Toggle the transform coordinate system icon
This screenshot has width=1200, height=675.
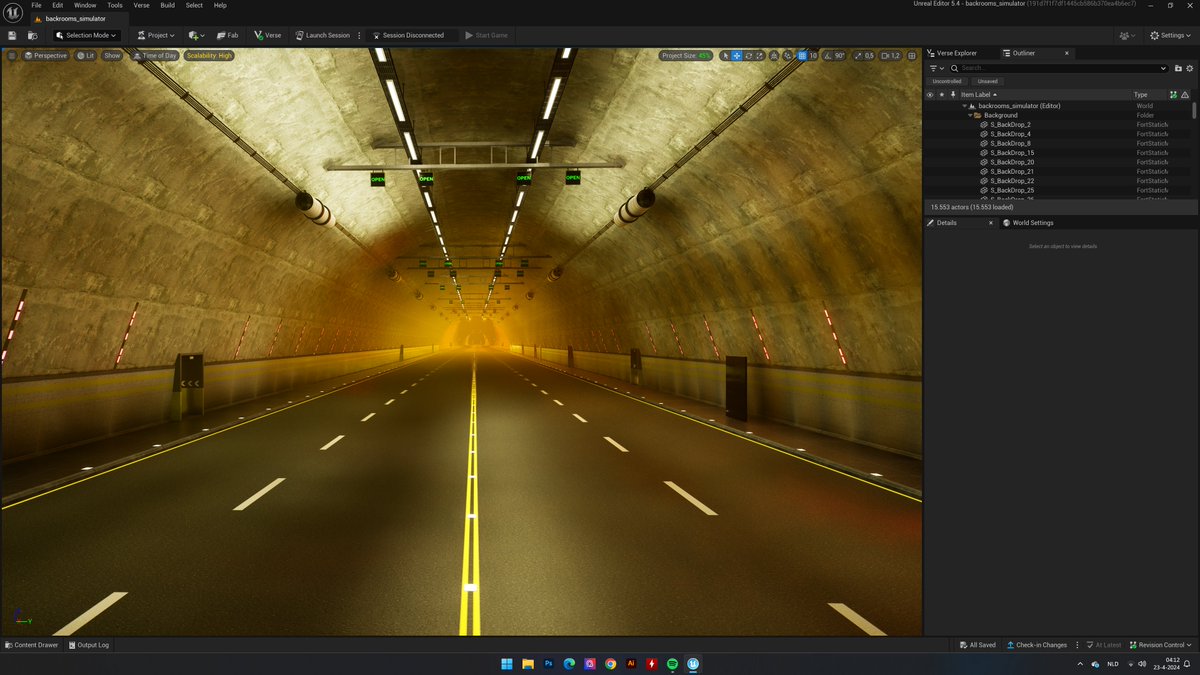coord(773,55)
